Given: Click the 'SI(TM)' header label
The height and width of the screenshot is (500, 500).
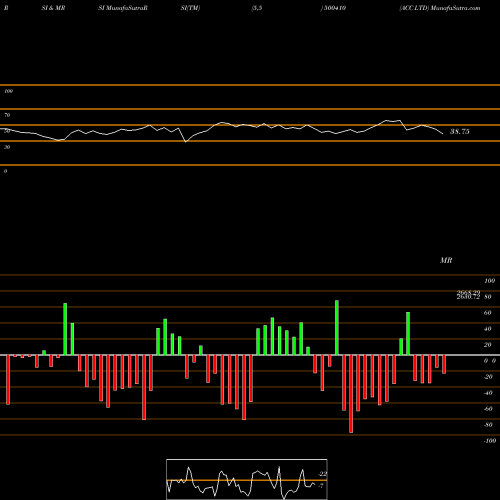Looking at the screenshot, I should tap(190, 8).
